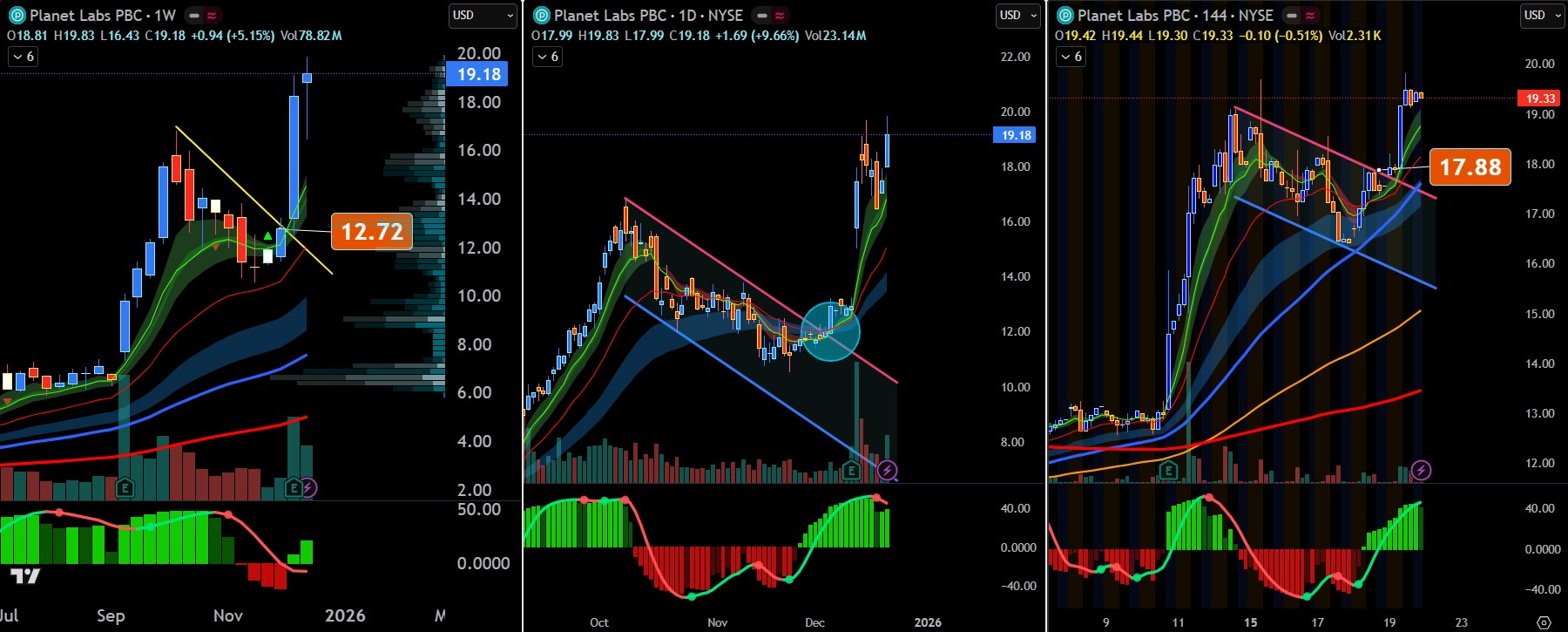The width and height of the screenshot is (1568, 632).
Task: Toggle the pink wavy indicator in 144-minute chart header
Action: (x=1310, y=16)
